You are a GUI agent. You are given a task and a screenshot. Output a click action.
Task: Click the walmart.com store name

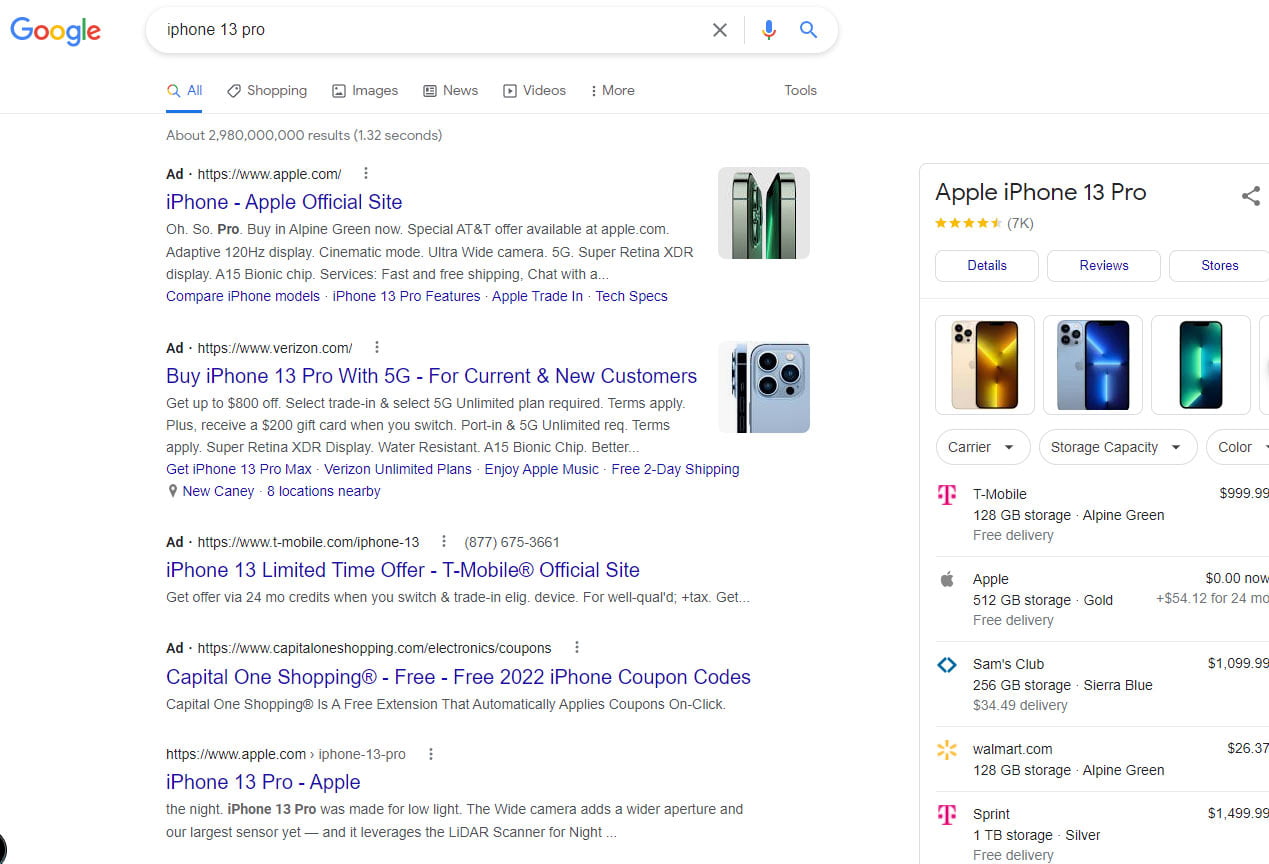click(1012, 749)
